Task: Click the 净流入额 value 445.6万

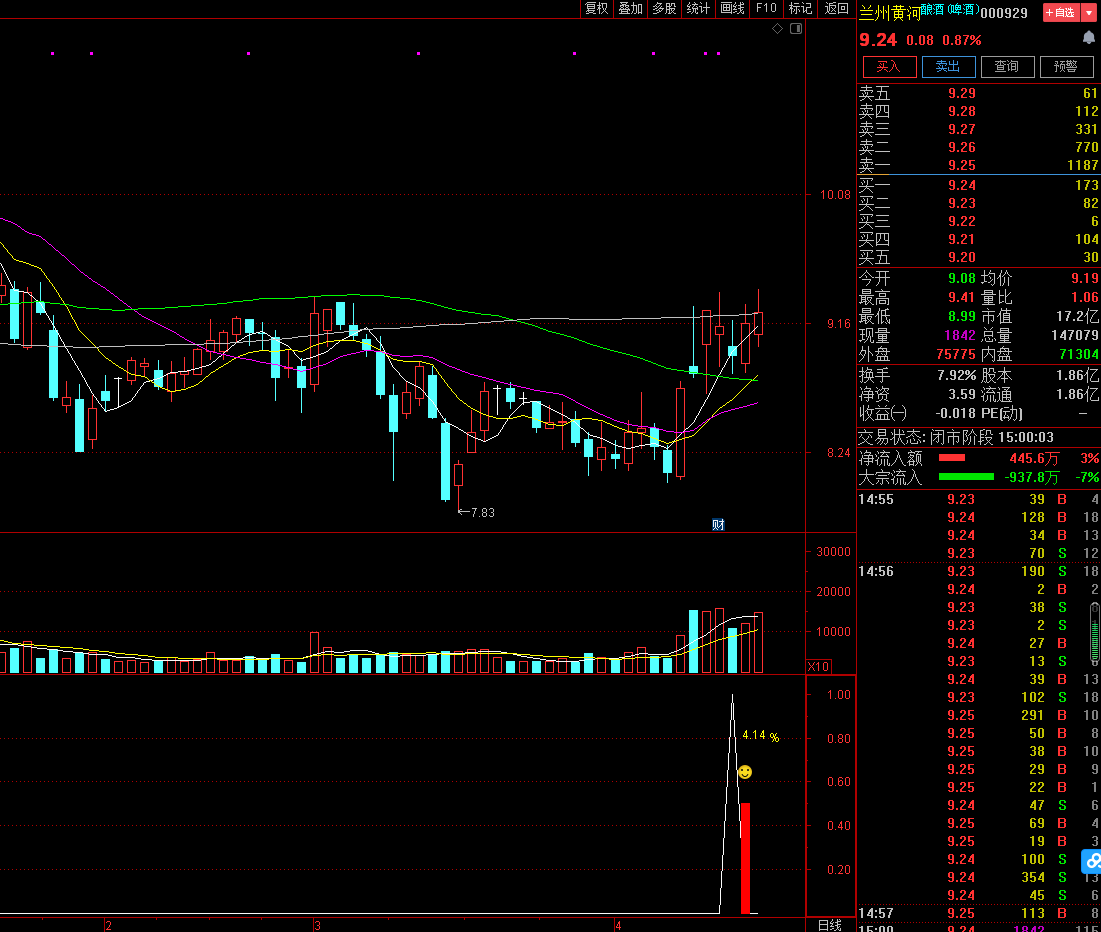Action: 1034,459
